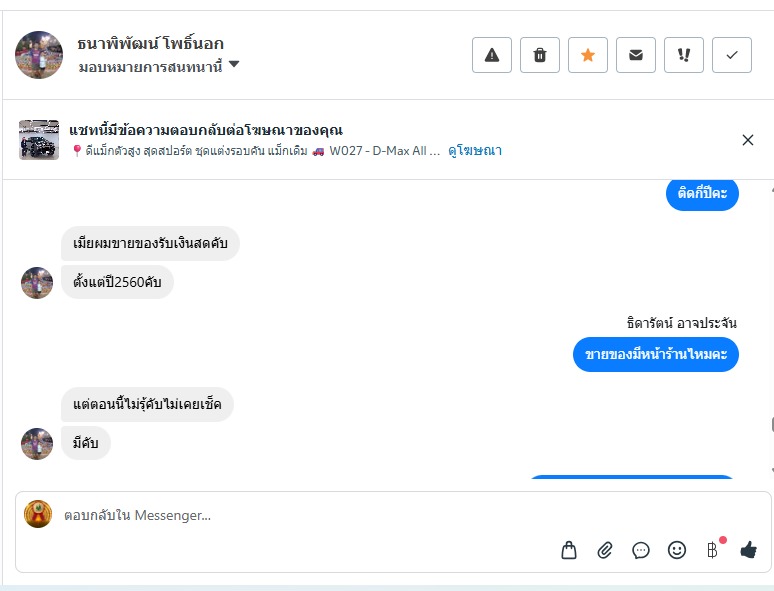Viewport: 774px width, 591px height.
Task: Send a thumbs-up like
Action: (748, 550)
